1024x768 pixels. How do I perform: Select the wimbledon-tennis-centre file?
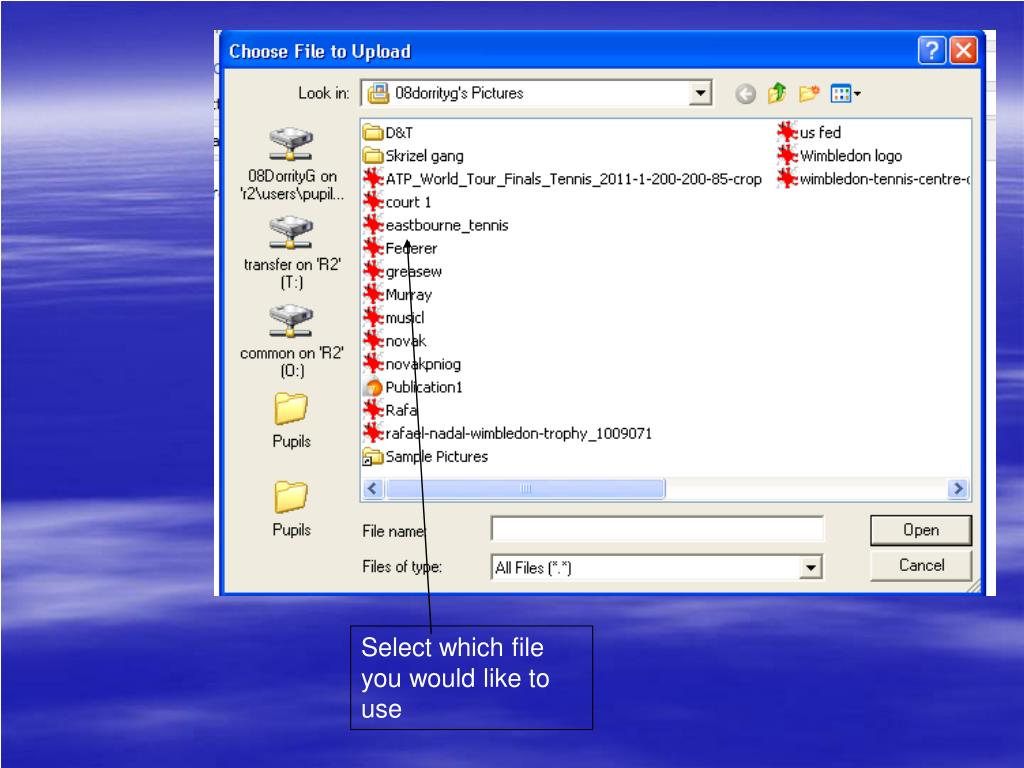tap(873, 179)
